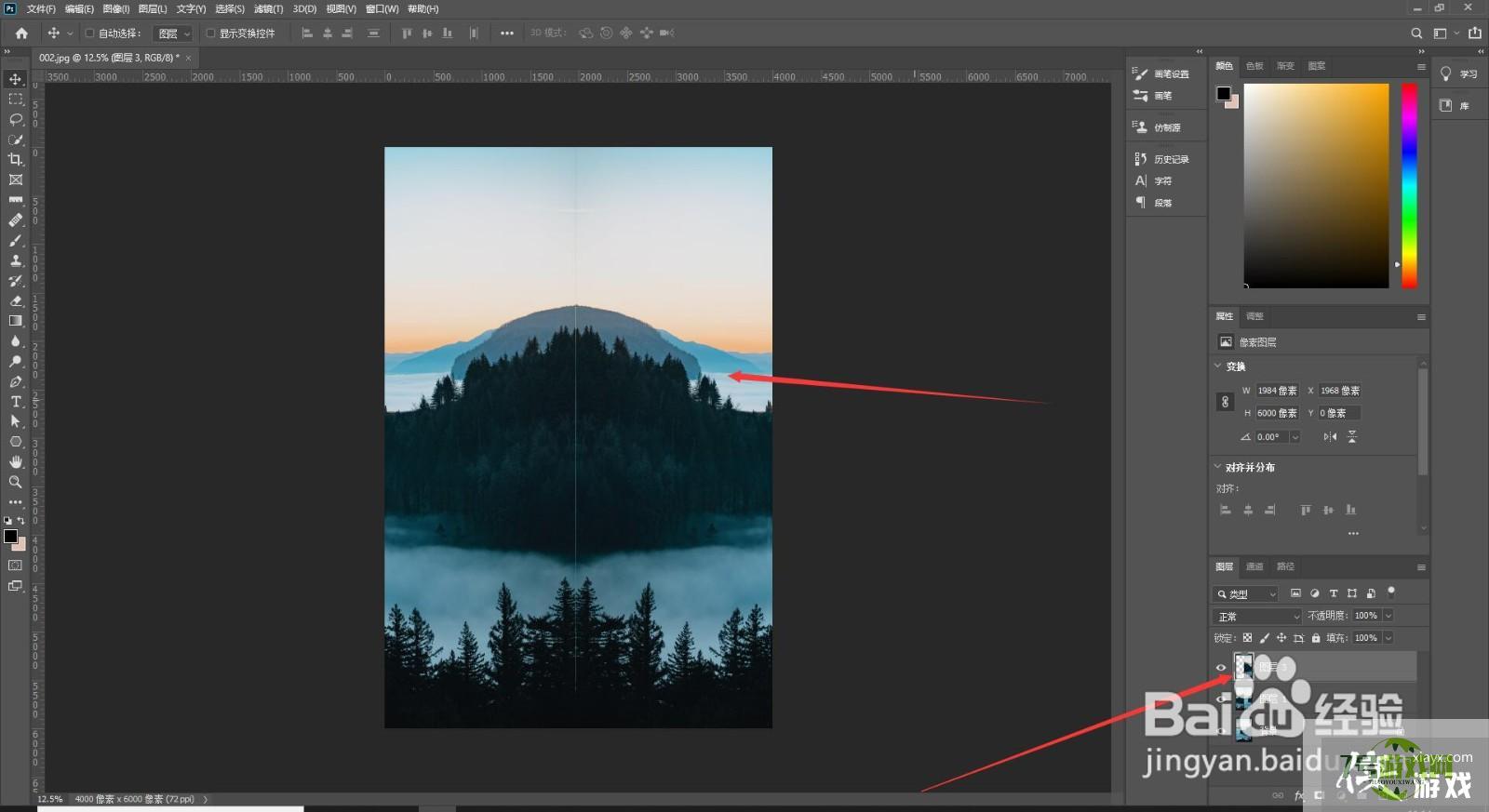This screenshot has height=812, width=1489.
Task: Open the 仿制源 panel
Action: (x=1157, y=127)
